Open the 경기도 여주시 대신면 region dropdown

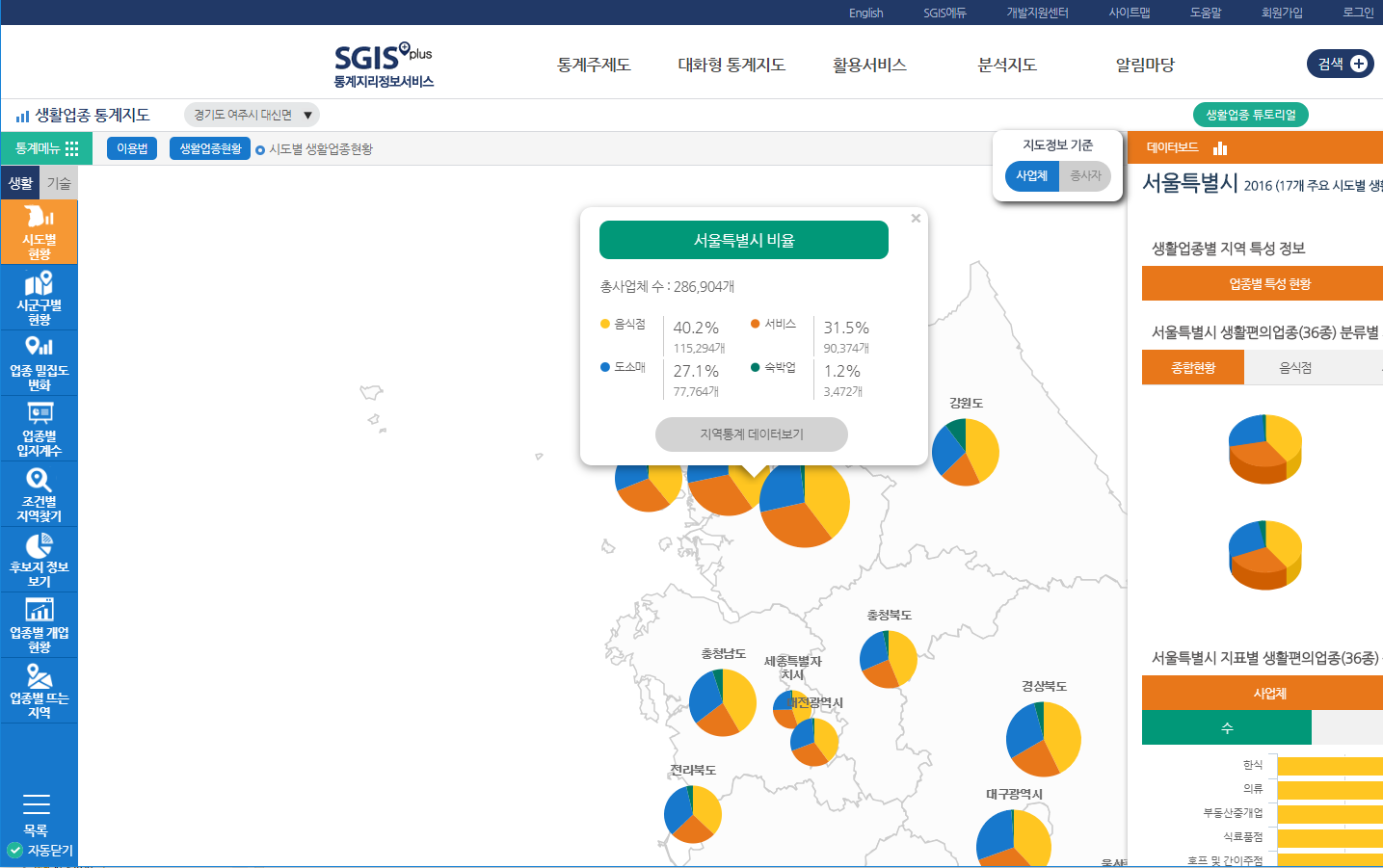249,113
